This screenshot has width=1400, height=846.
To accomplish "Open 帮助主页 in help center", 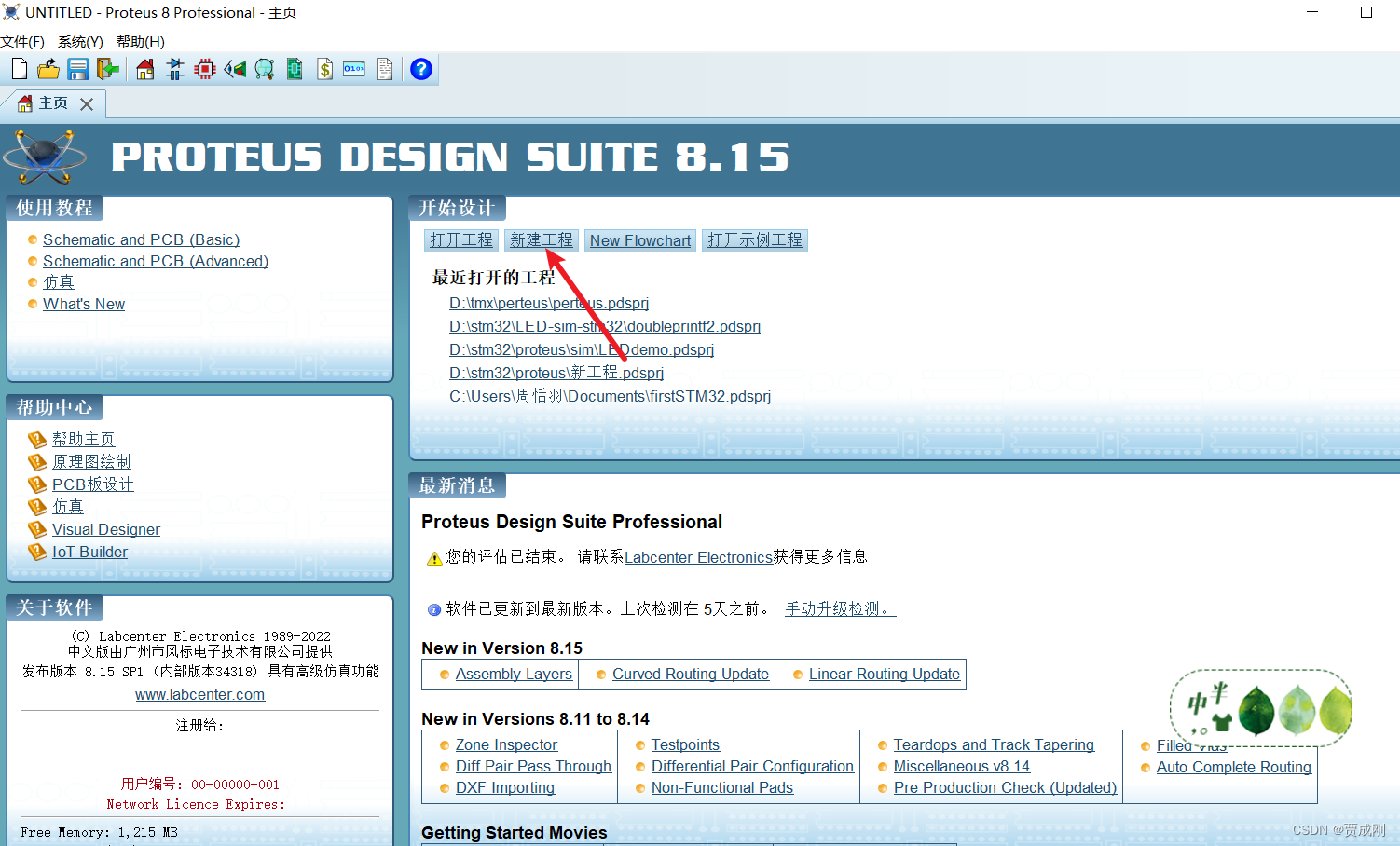I will [84, 439].
